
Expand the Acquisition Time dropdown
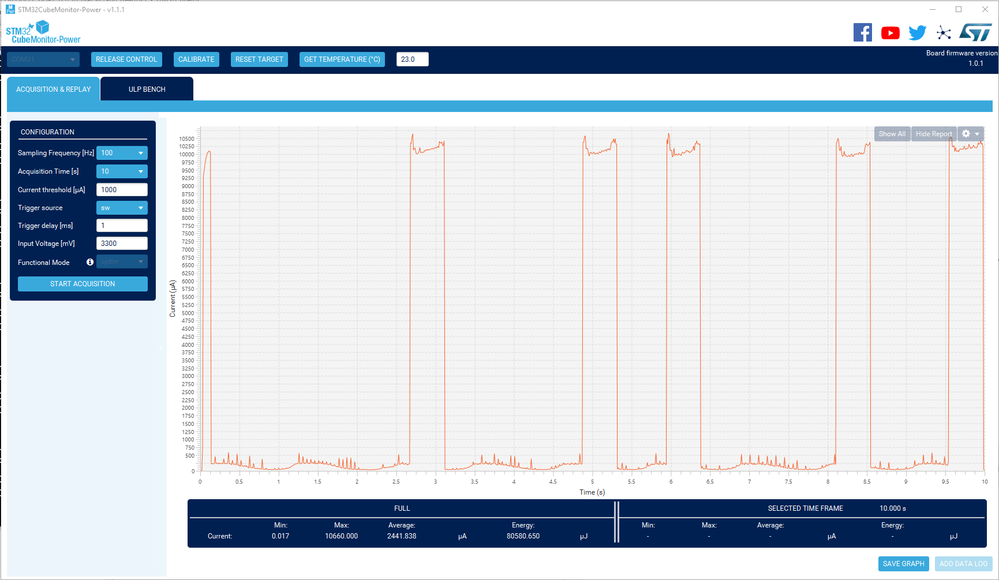tap(122, 171)
